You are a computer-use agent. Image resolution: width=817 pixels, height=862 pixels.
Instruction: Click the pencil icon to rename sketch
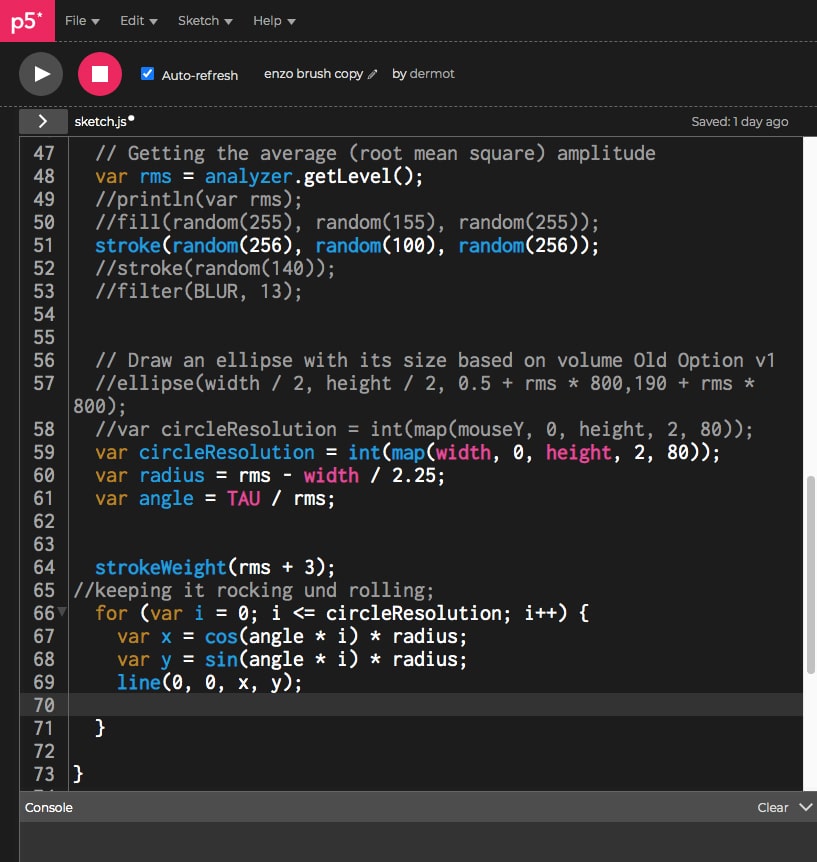click(x=373, y=74)
